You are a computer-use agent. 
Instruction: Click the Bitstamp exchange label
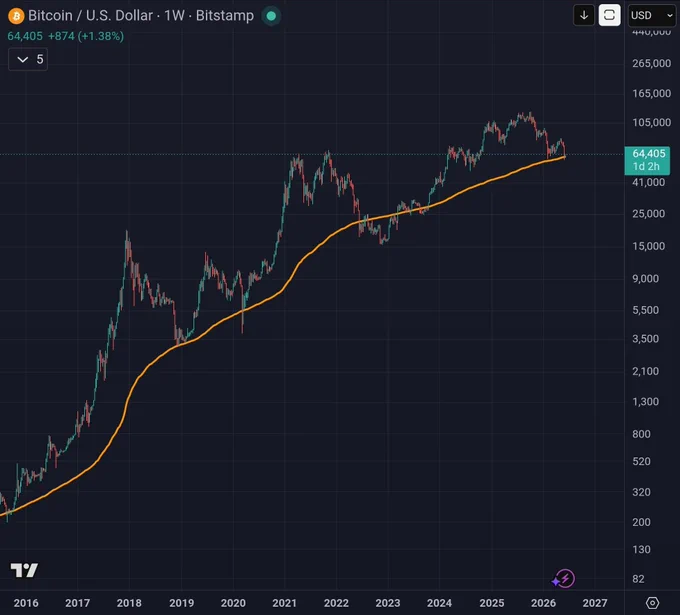pyautogui.click(x=225, y=16)
